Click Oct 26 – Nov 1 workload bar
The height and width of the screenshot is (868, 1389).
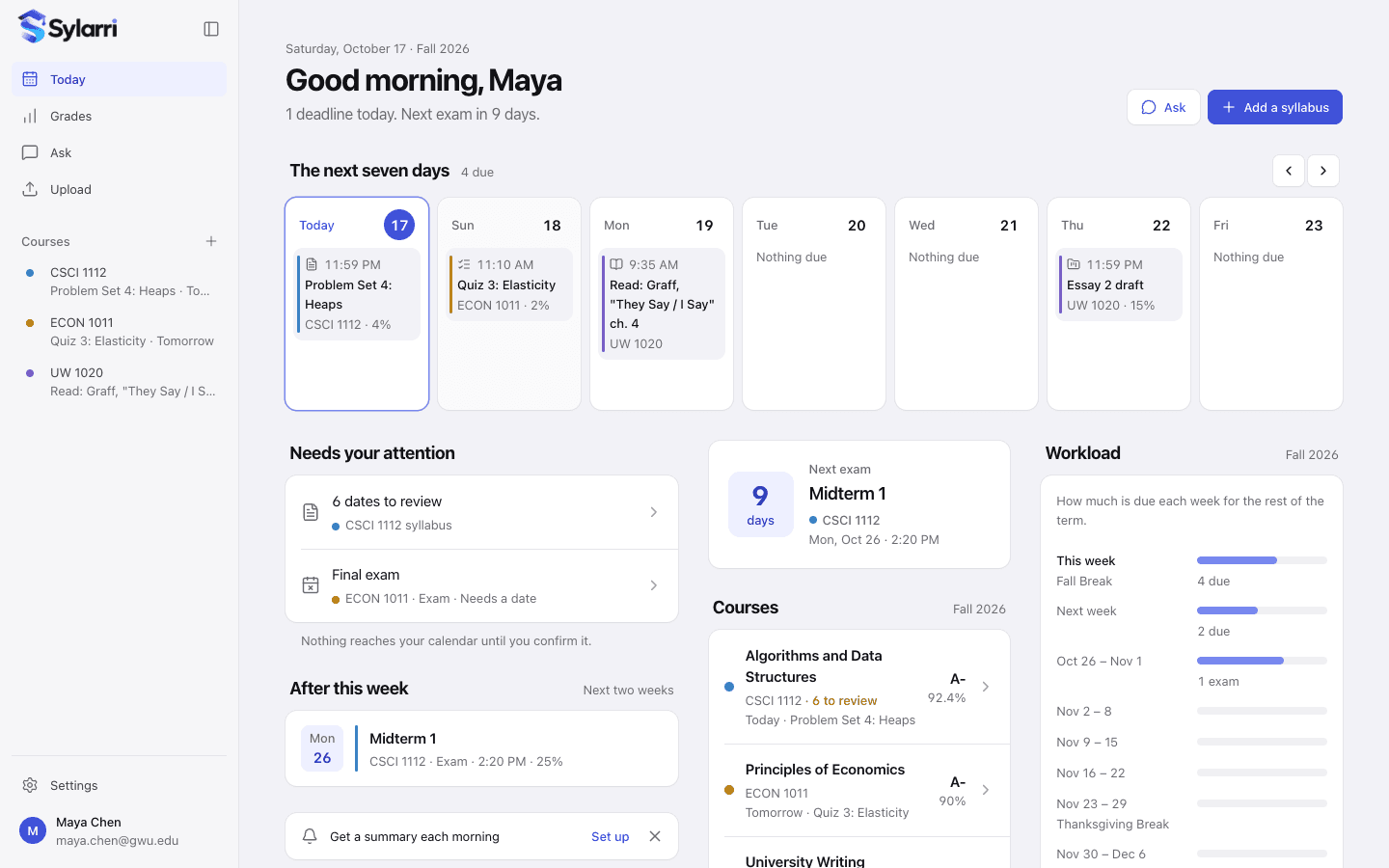click(x=1262, y=661)
